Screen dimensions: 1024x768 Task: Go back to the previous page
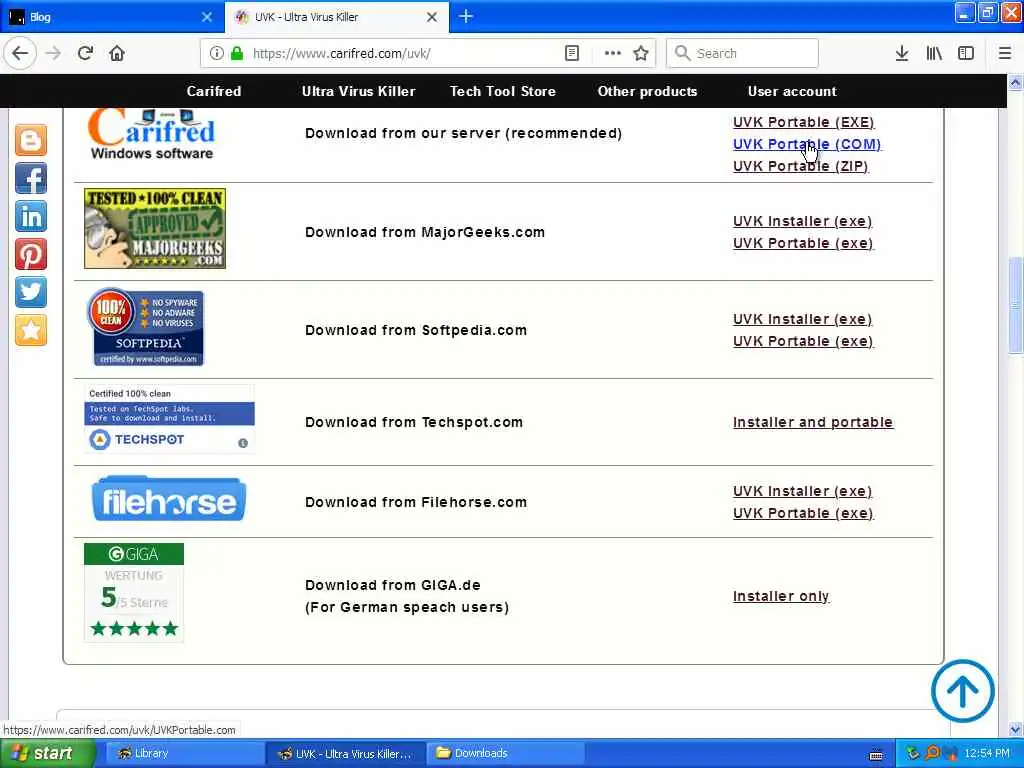(20, 54)
